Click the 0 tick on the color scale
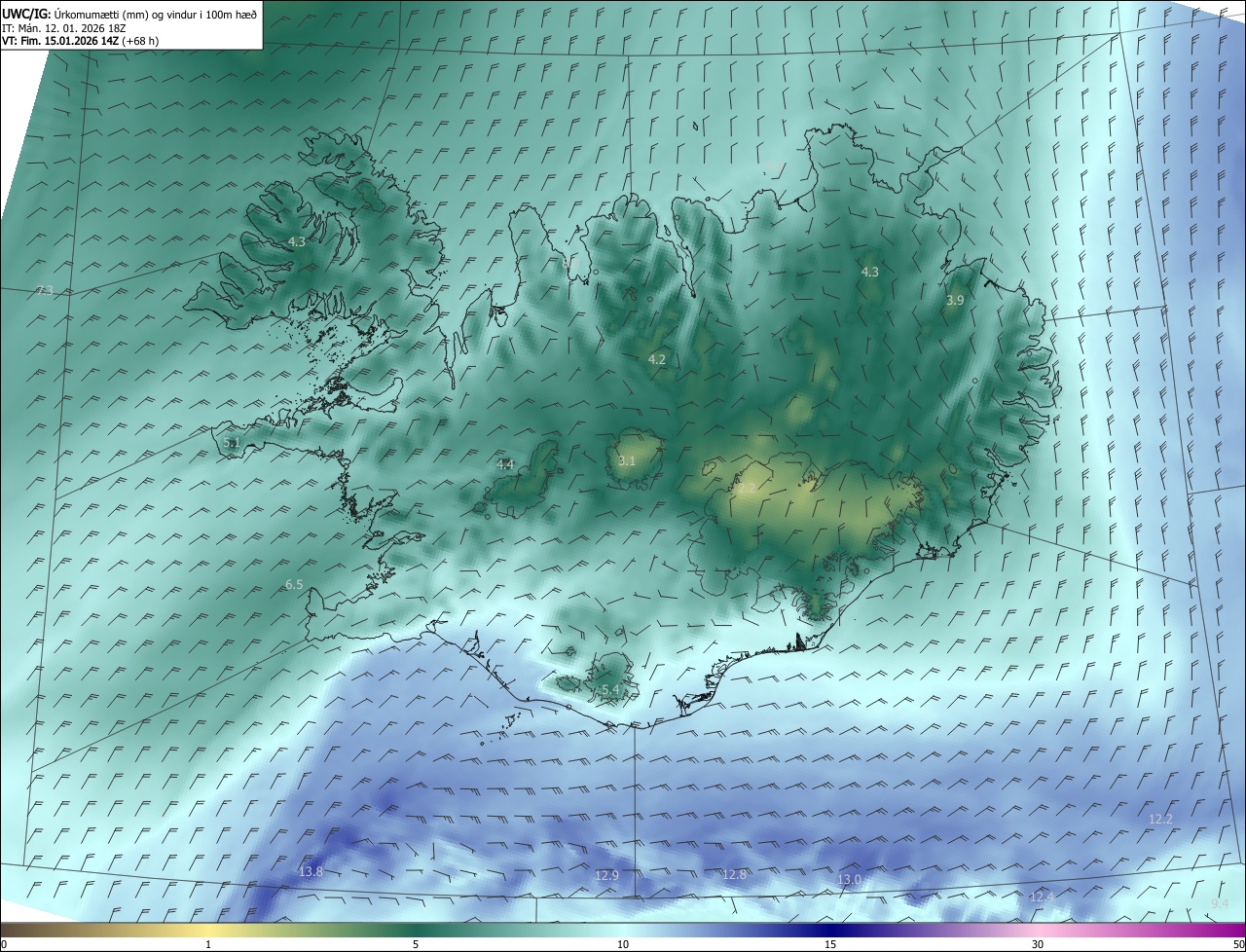This screenshot has height=952, width=1246. [4, 944]
